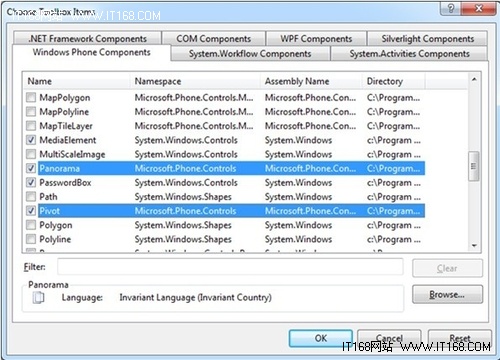
Task: Tick the MapPolyline checkbox
Action: (x=31, y=112)
